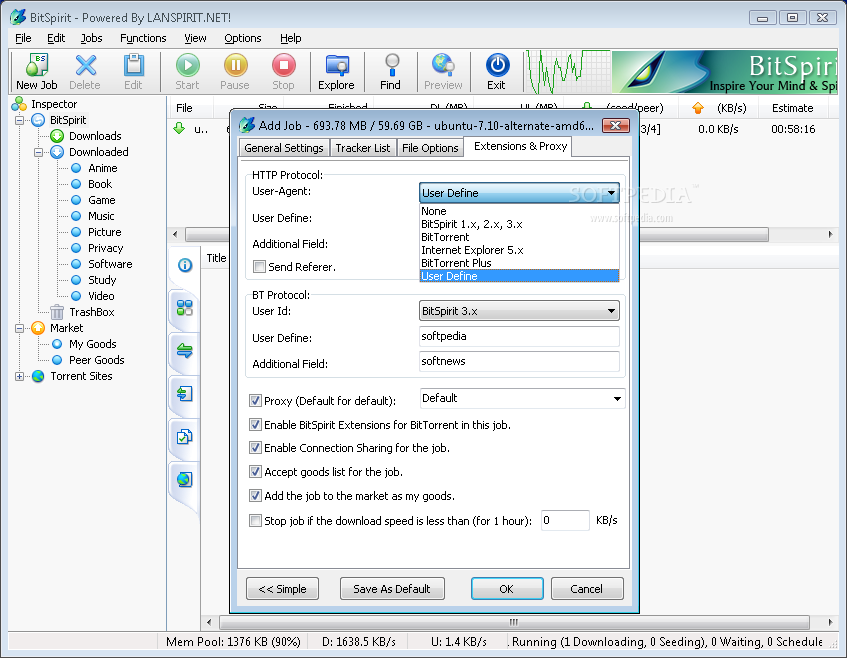Open the green transfer arrows tab icon
This screenshot has height=658, width=847.
pyautogui.click(x=185, y=351)
